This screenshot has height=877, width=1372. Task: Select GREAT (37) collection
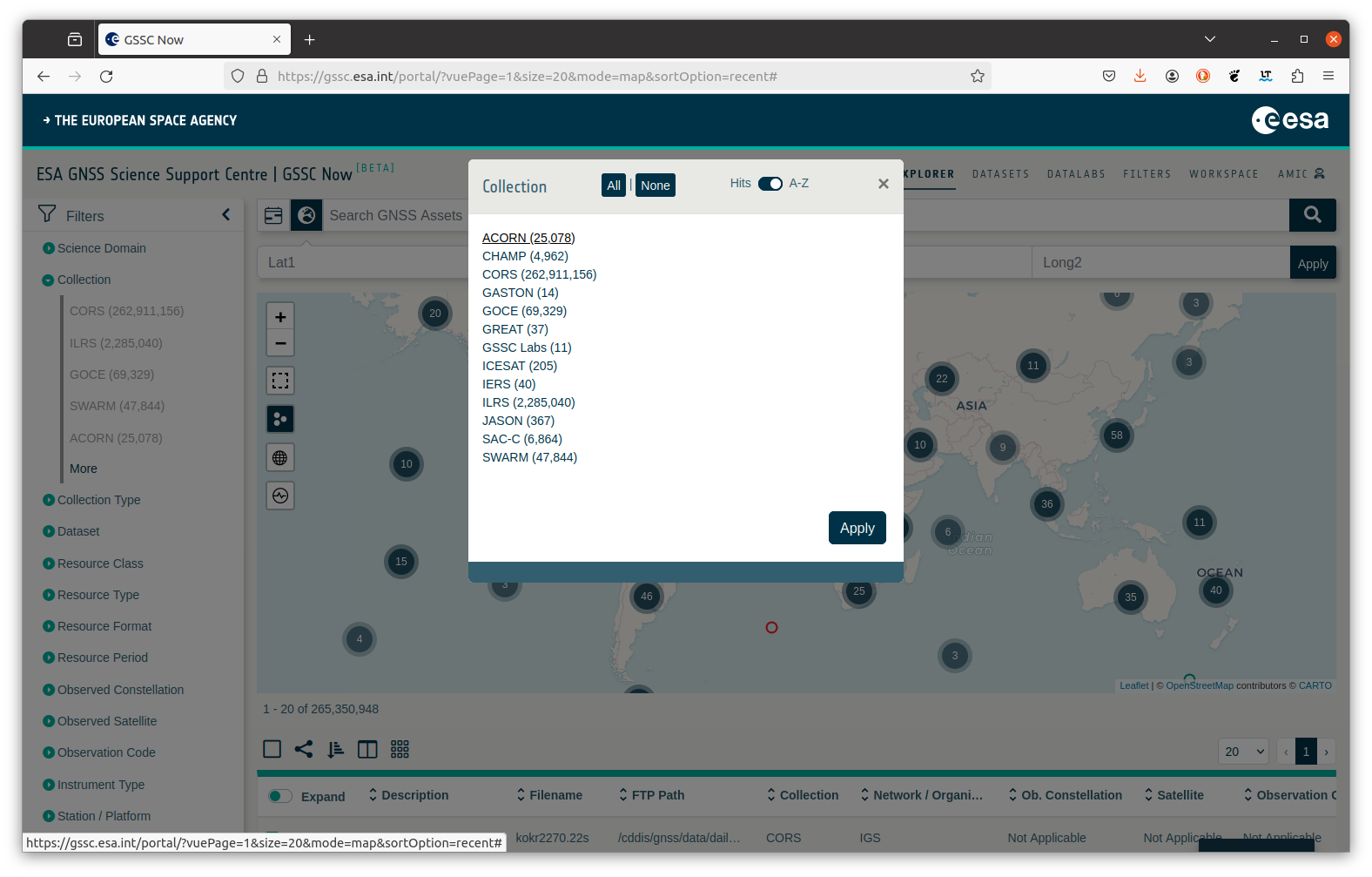coord(515,329)
